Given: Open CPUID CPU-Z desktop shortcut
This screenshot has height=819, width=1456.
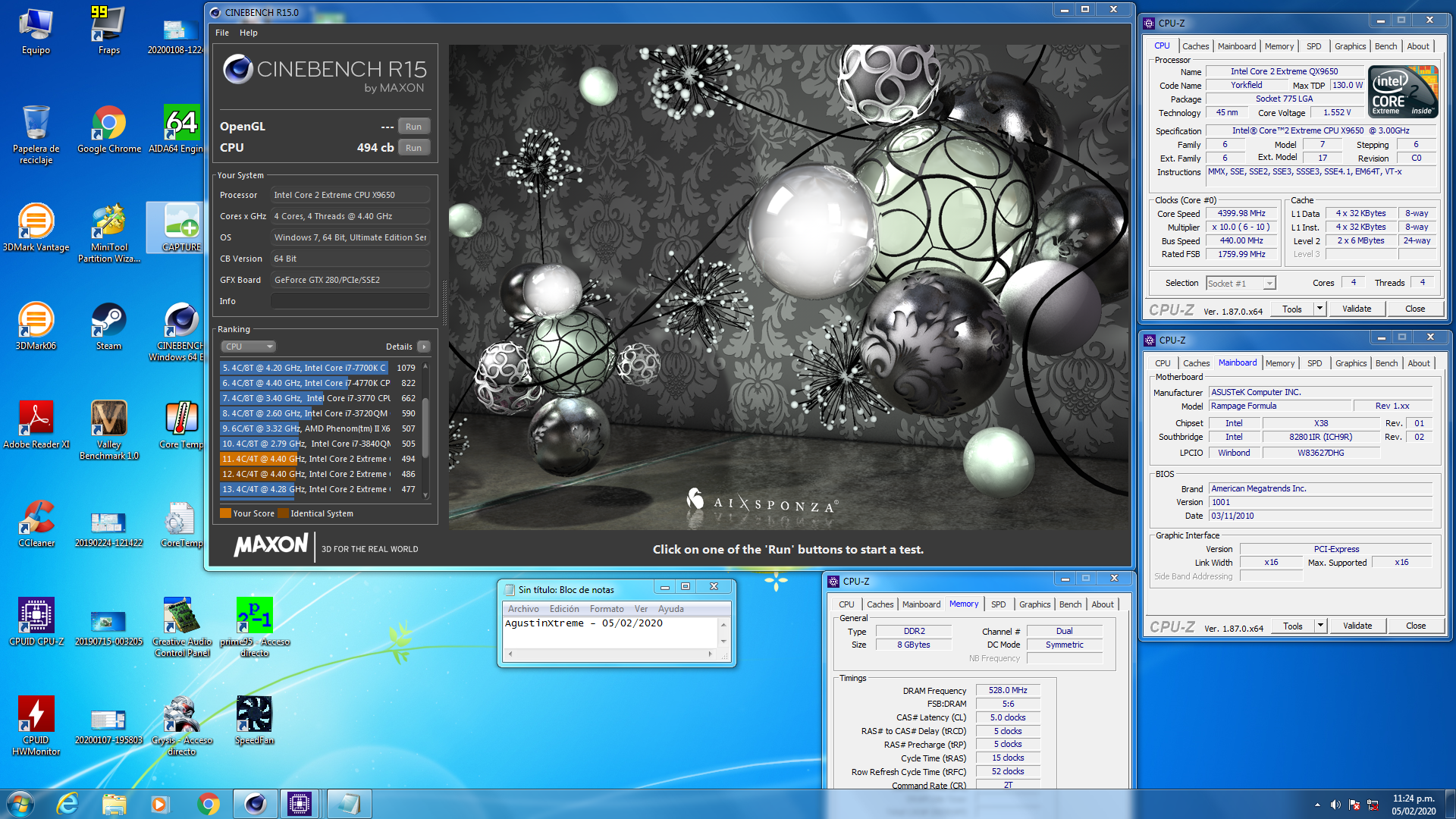Looking at the screenshot, I should tap(36, 623).
